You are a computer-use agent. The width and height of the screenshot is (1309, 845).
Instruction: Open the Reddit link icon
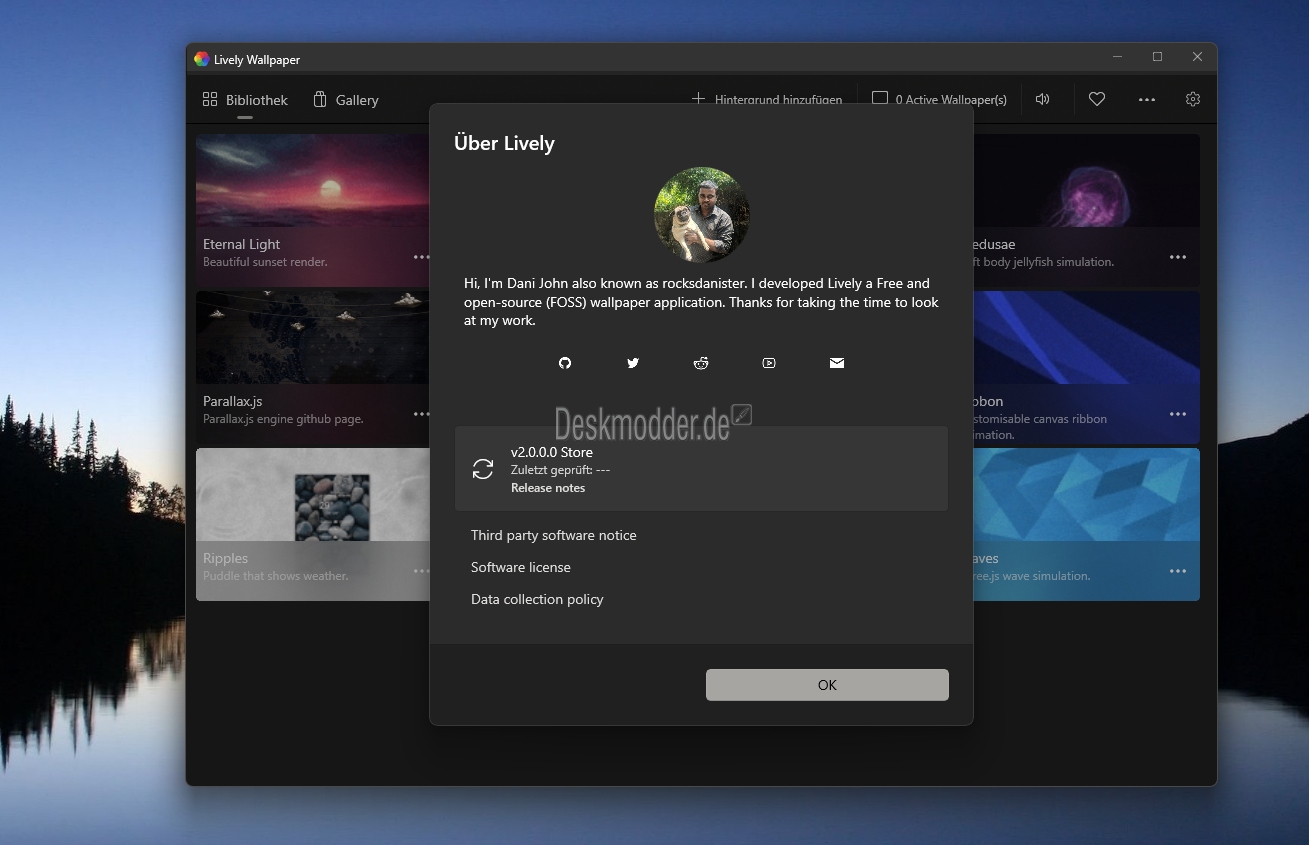pyautogui.click(x=701, y=363)
